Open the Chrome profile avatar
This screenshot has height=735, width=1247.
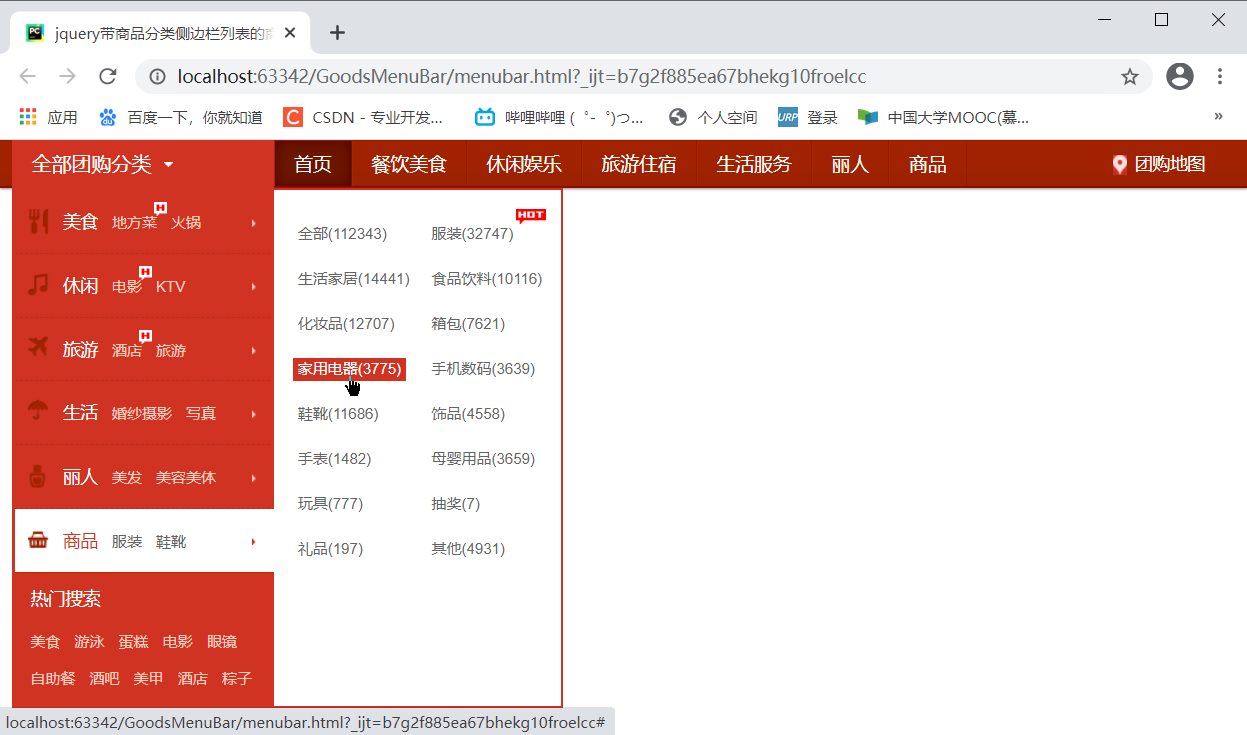1180,76
